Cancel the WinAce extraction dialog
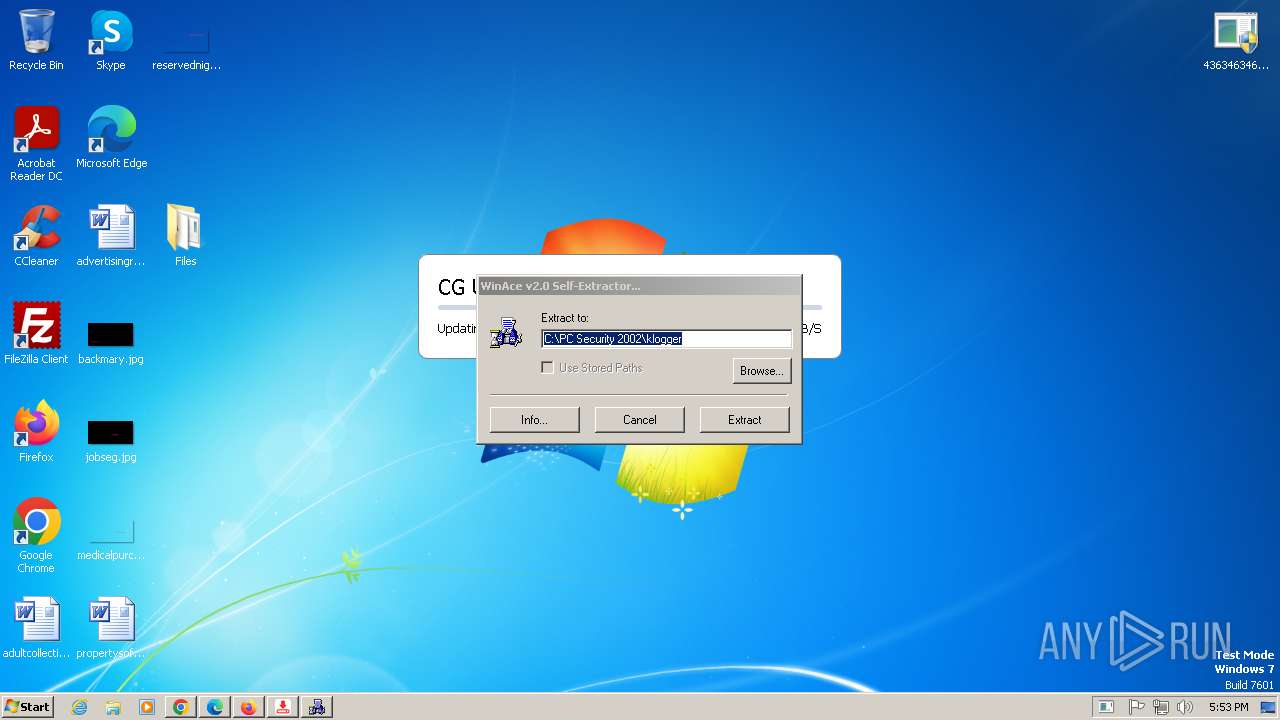Viewport: 1280px width, 720px height. pyautogui.click(x=640, y=420)
